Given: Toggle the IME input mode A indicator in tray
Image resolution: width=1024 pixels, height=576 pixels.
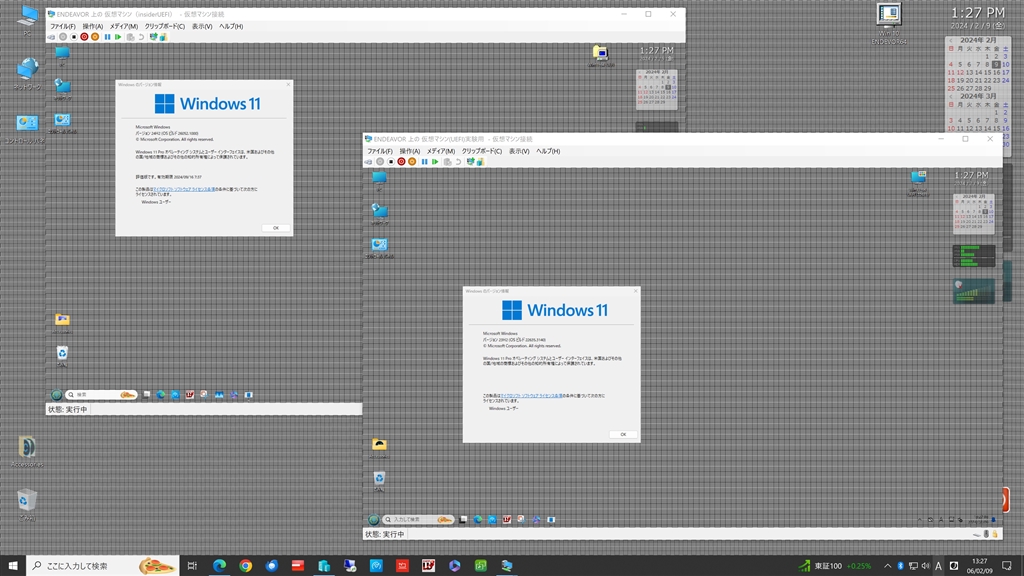Looking at the screenshot, I should 938,566.
